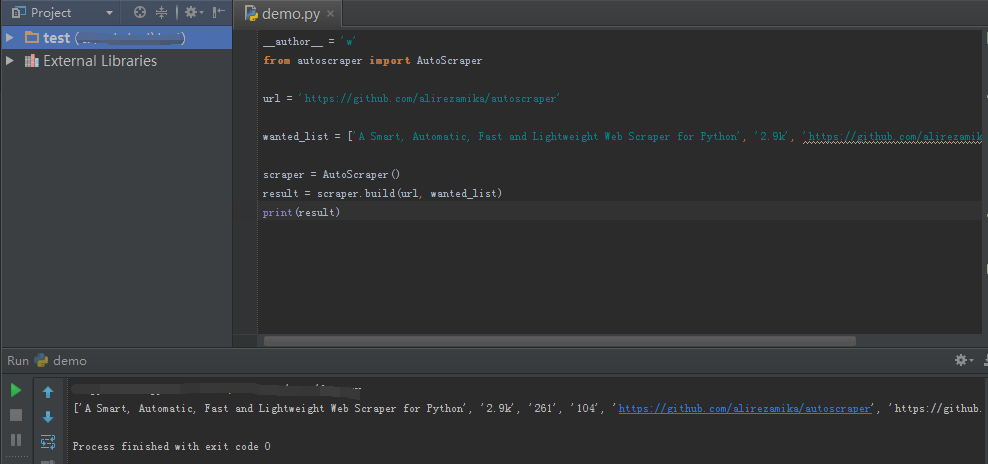The image size is (988, 464).
Task: Rerun demo with the green play button
Action: [16, 391]
